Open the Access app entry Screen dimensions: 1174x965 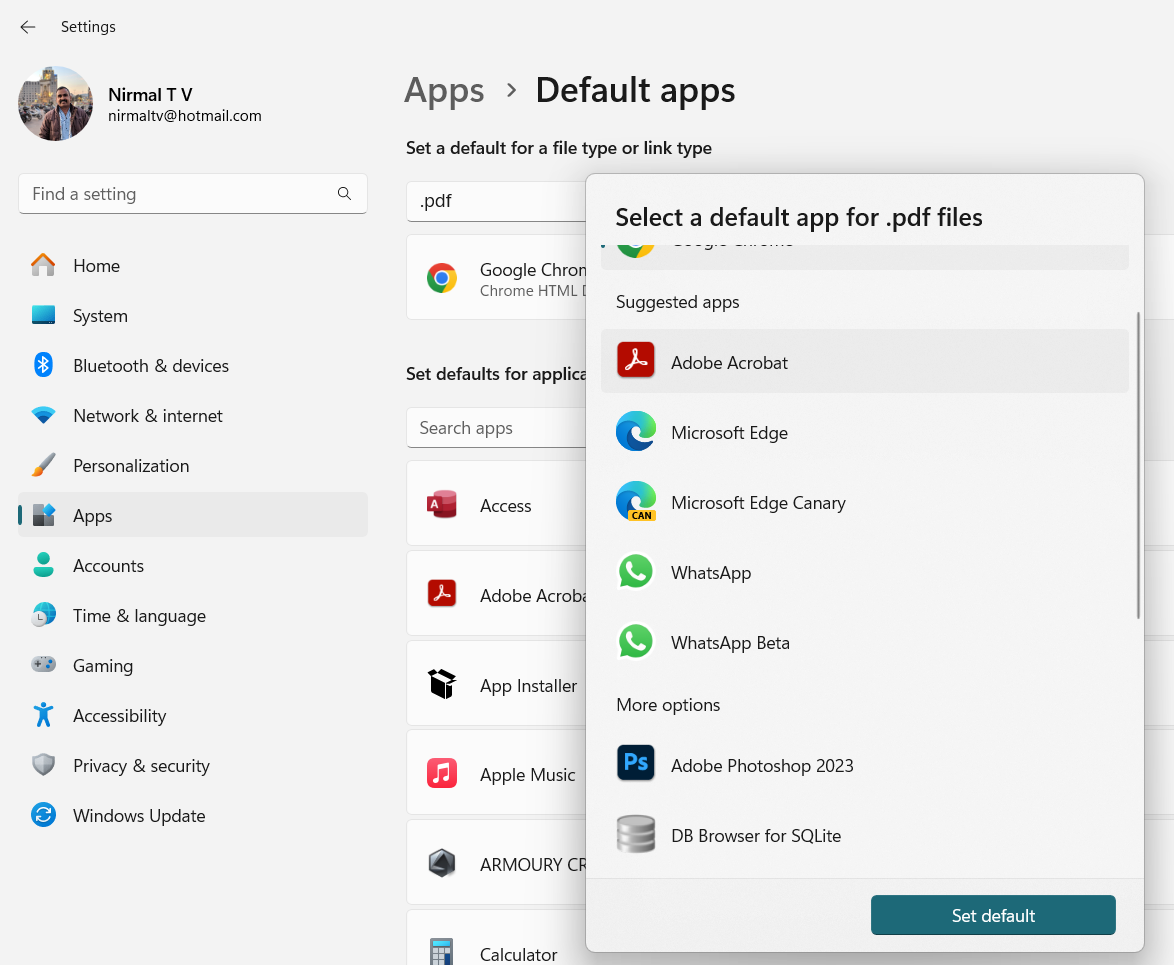[496, 503]
